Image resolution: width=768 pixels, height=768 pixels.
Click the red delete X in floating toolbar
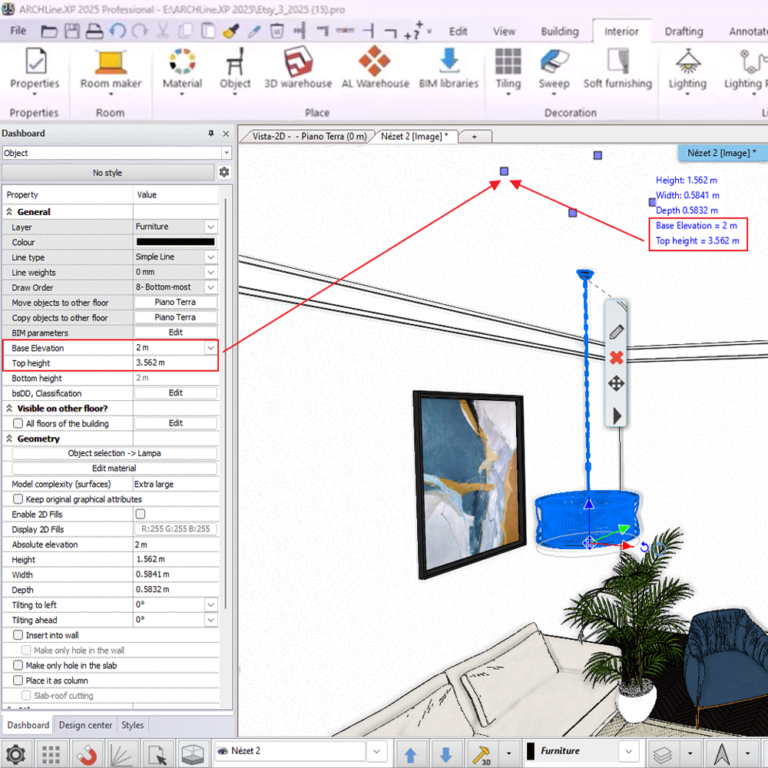616,358
